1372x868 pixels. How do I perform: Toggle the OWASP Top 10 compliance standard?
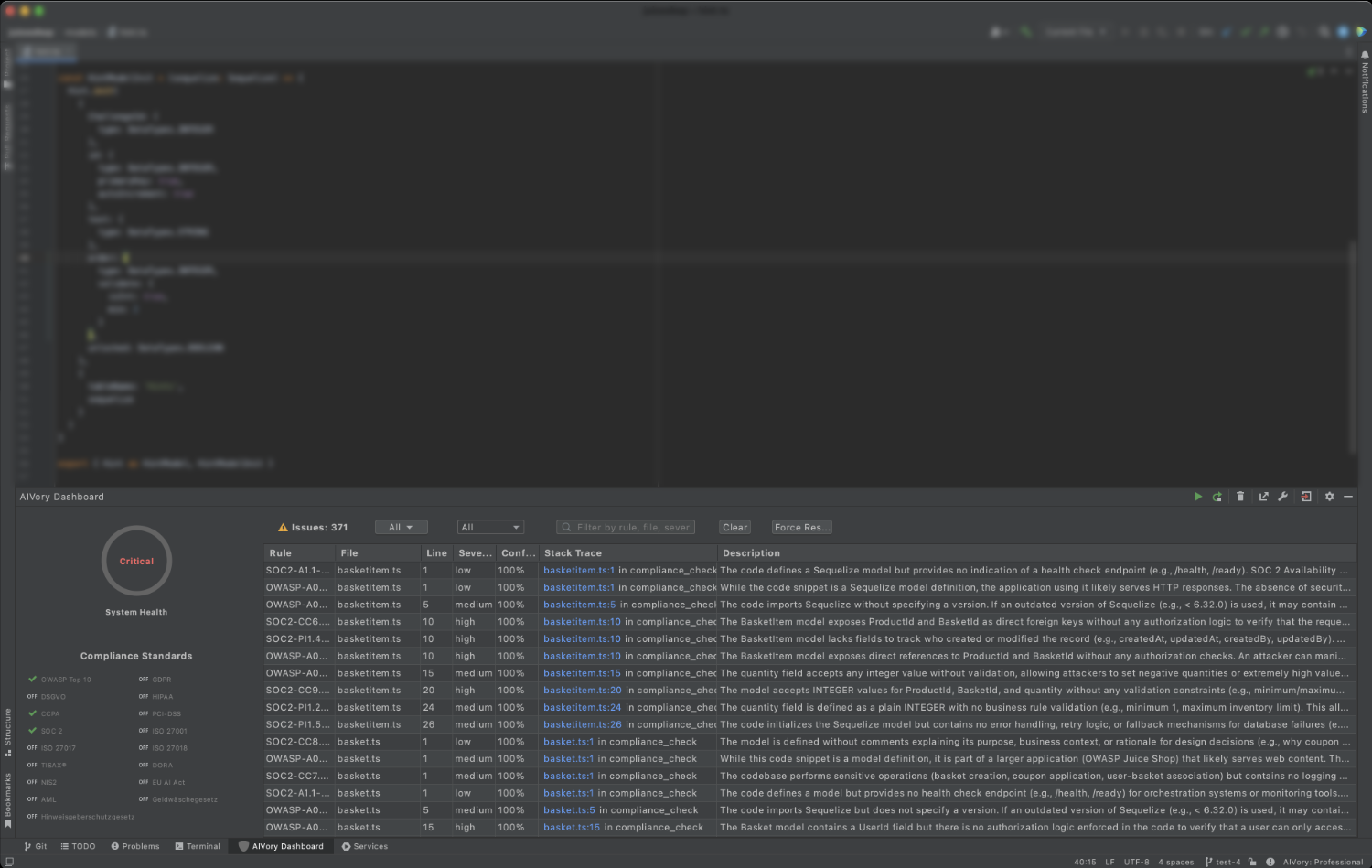click(x=59, y=680)
